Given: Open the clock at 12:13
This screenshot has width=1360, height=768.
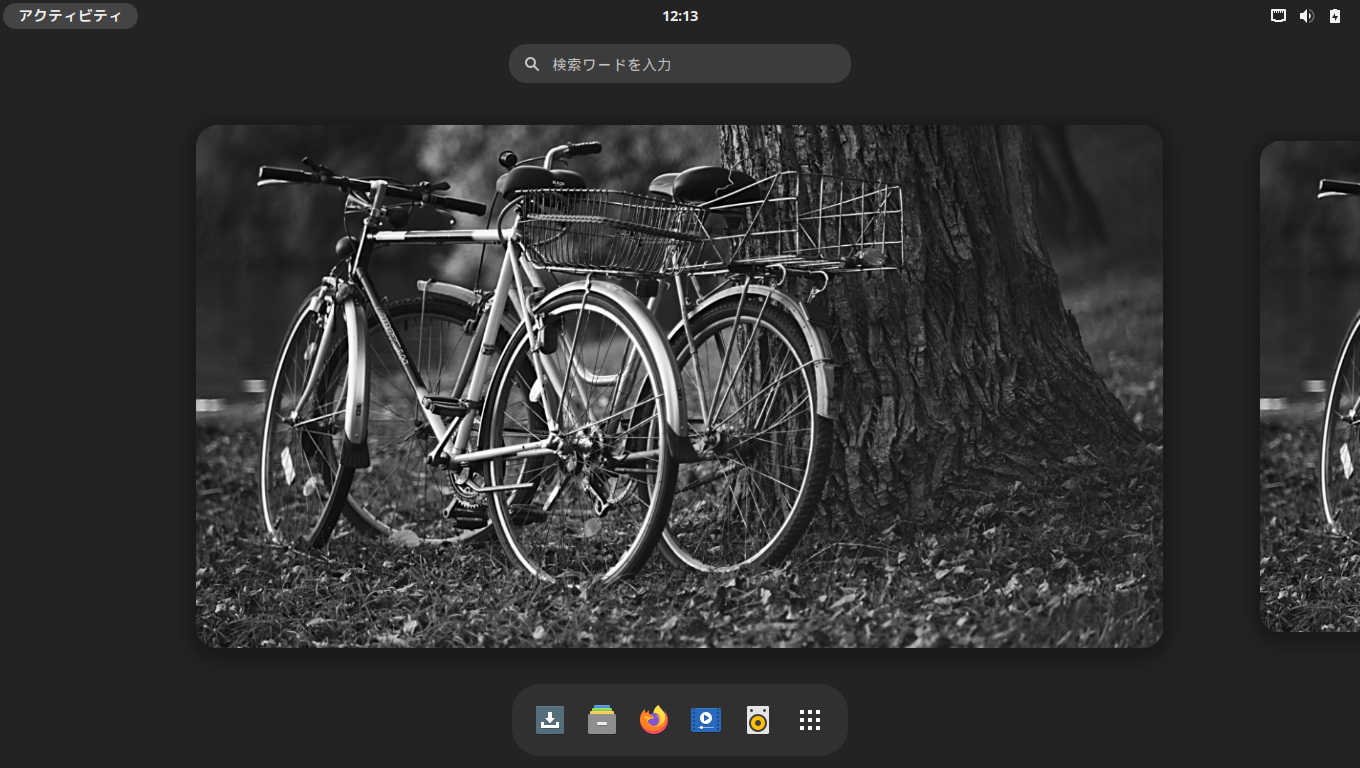Looking at the screenshot, I should (x=680, y=16).
